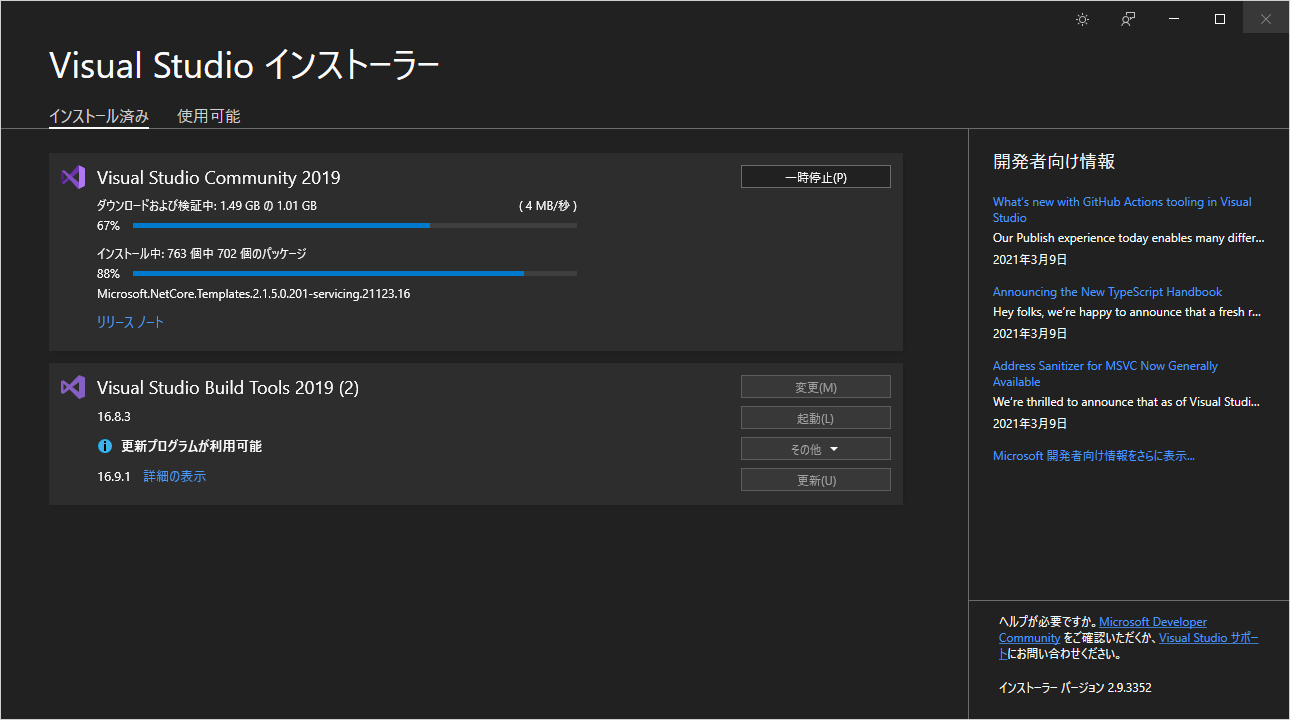Click the theme toggle sun icon
This screenshot has height=720, width=1290.
pyautogui.click(x=1082, y=19)
